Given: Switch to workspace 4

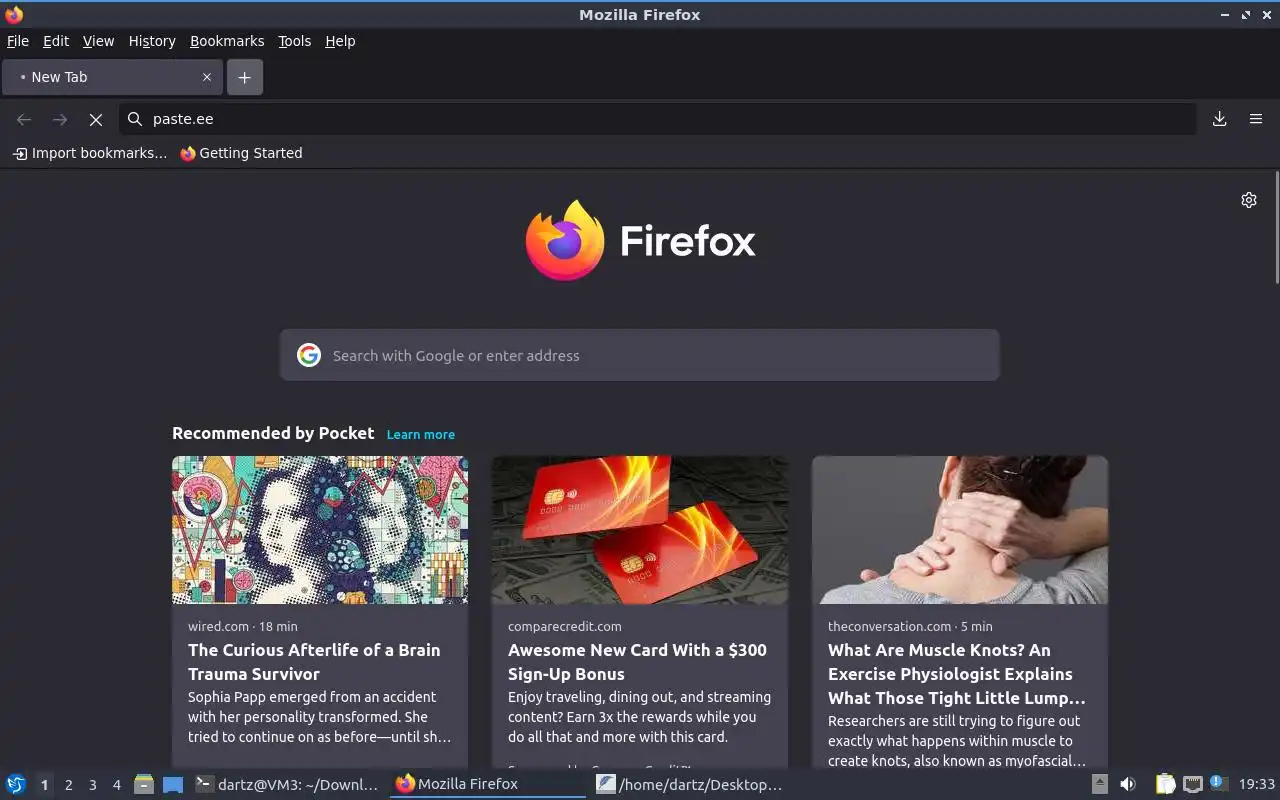Looking at the screenshot, I should tap(116, 785).
